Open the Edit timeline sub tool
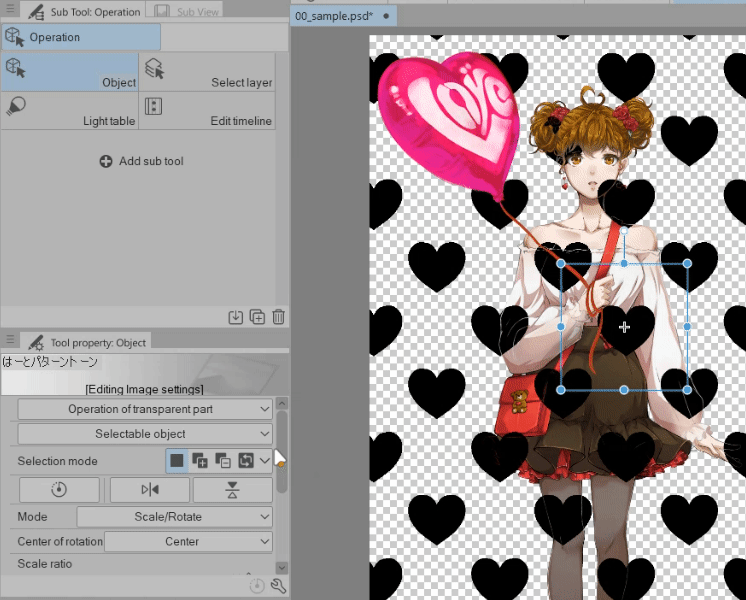The height and width of the screenshot is (600, 746). click(x=208, y=110)
